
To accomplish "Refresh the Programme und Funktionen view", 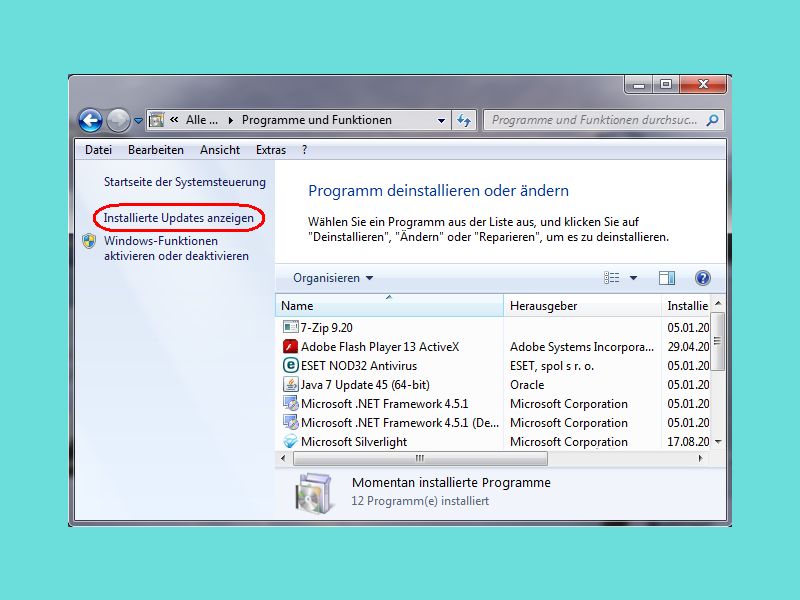I will point(464,120).
